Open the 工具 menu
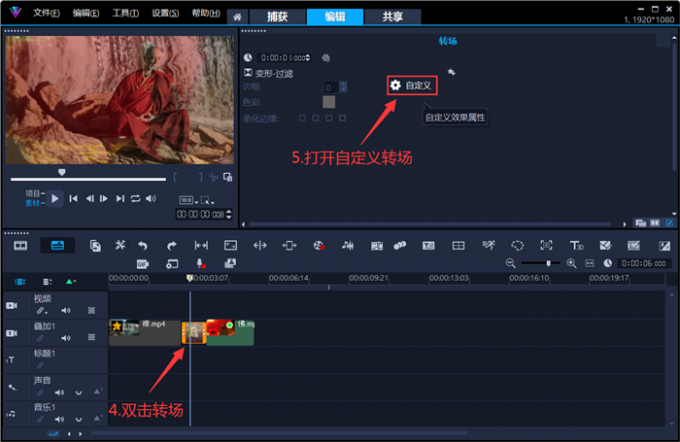680x442 pixels. (125, 13)
